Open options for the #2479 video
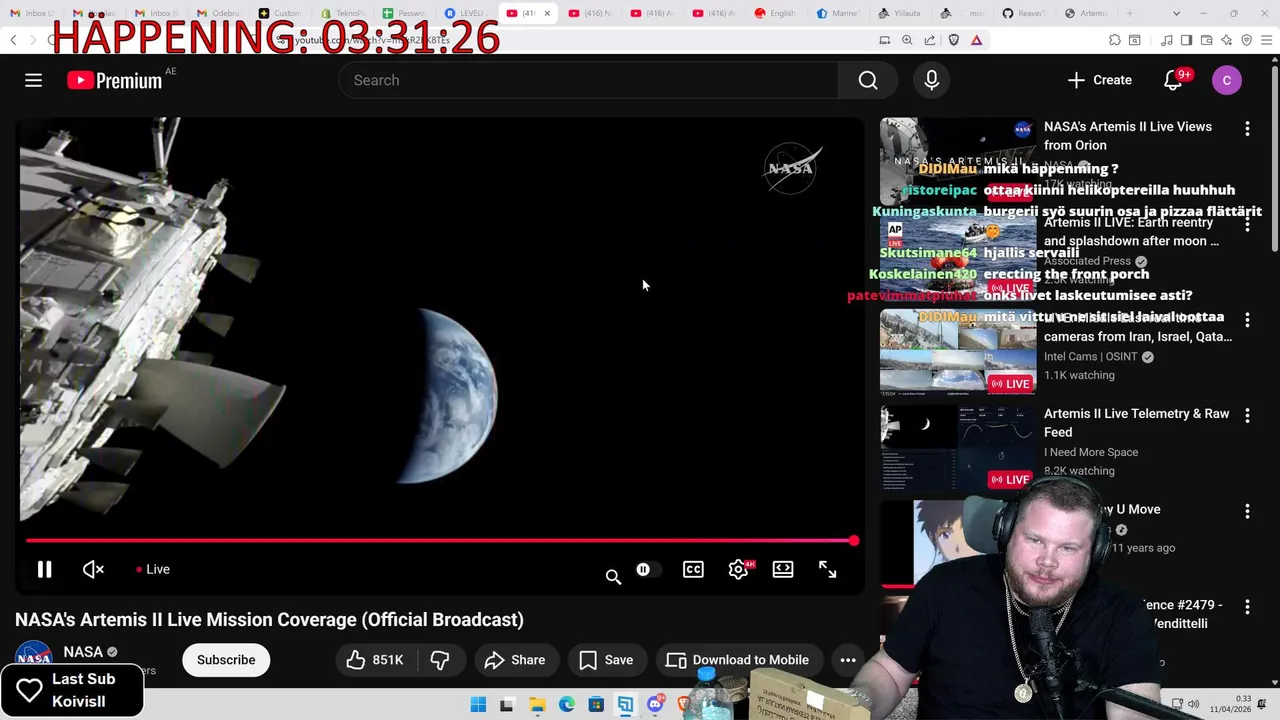The width and height of the screenshot is (1280, 720). tap(1247, 608)
